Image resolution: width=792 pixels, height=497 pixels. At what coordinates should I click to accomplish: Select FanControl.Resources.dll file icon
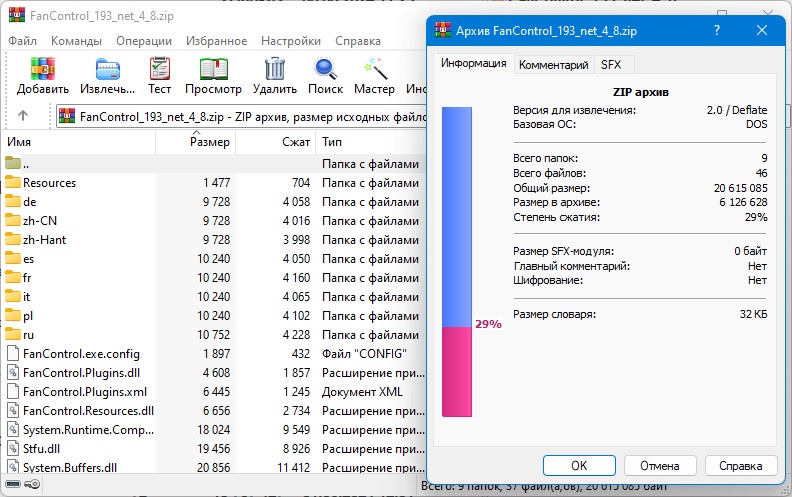[x=13, y=410]
